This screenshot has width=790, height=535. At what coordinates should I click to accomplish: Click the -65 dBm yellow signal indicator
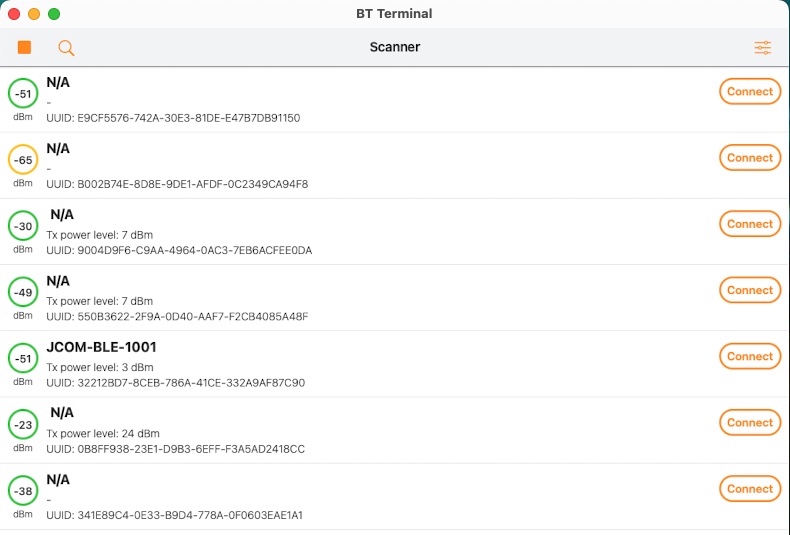click(23, 159)
